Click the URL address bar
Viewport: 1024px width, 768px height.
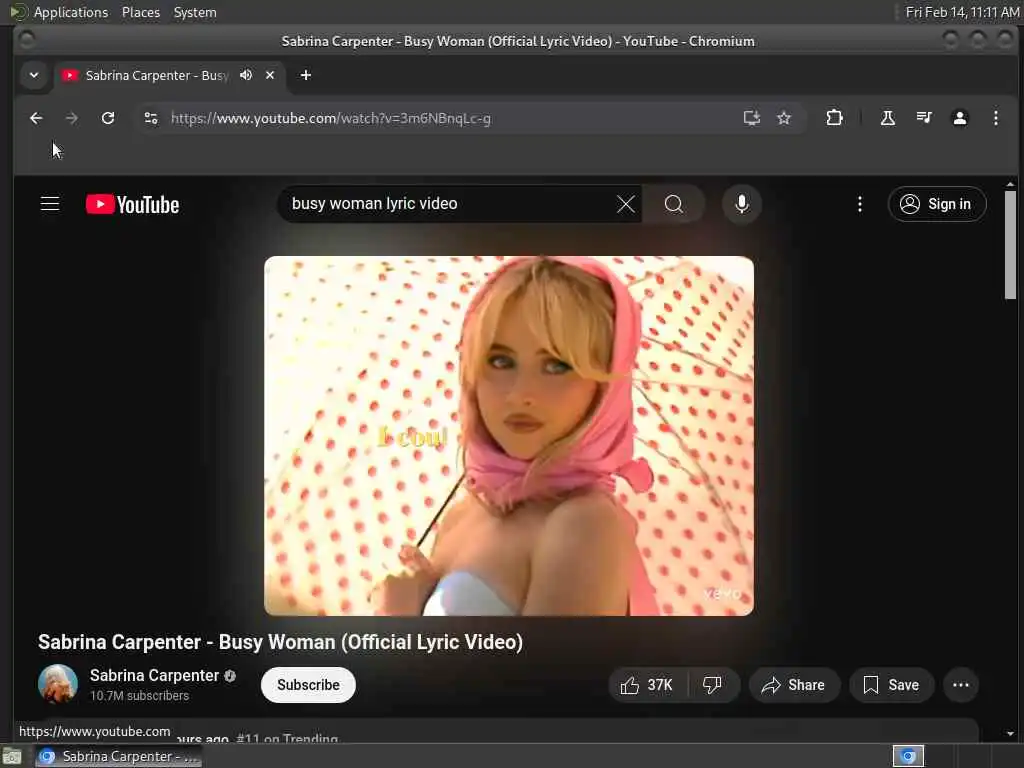point(451,118)
